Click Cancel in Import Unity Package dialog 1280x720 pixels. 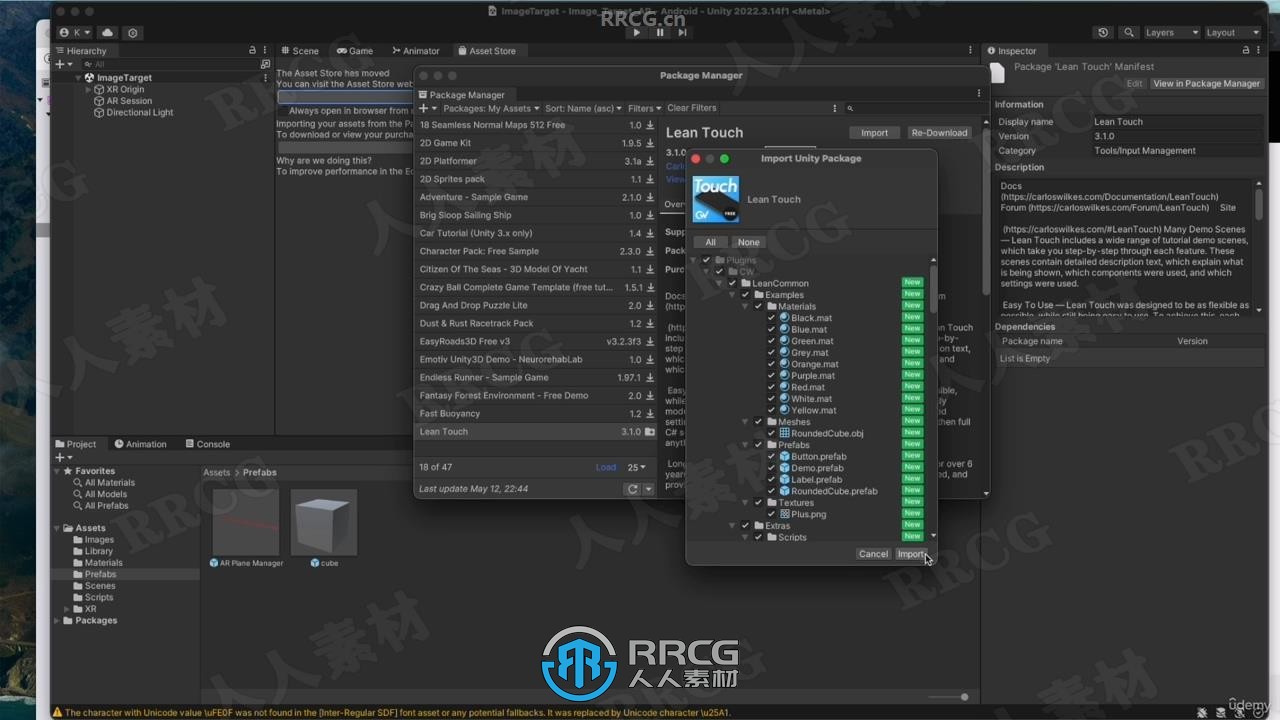coord(873,554)
